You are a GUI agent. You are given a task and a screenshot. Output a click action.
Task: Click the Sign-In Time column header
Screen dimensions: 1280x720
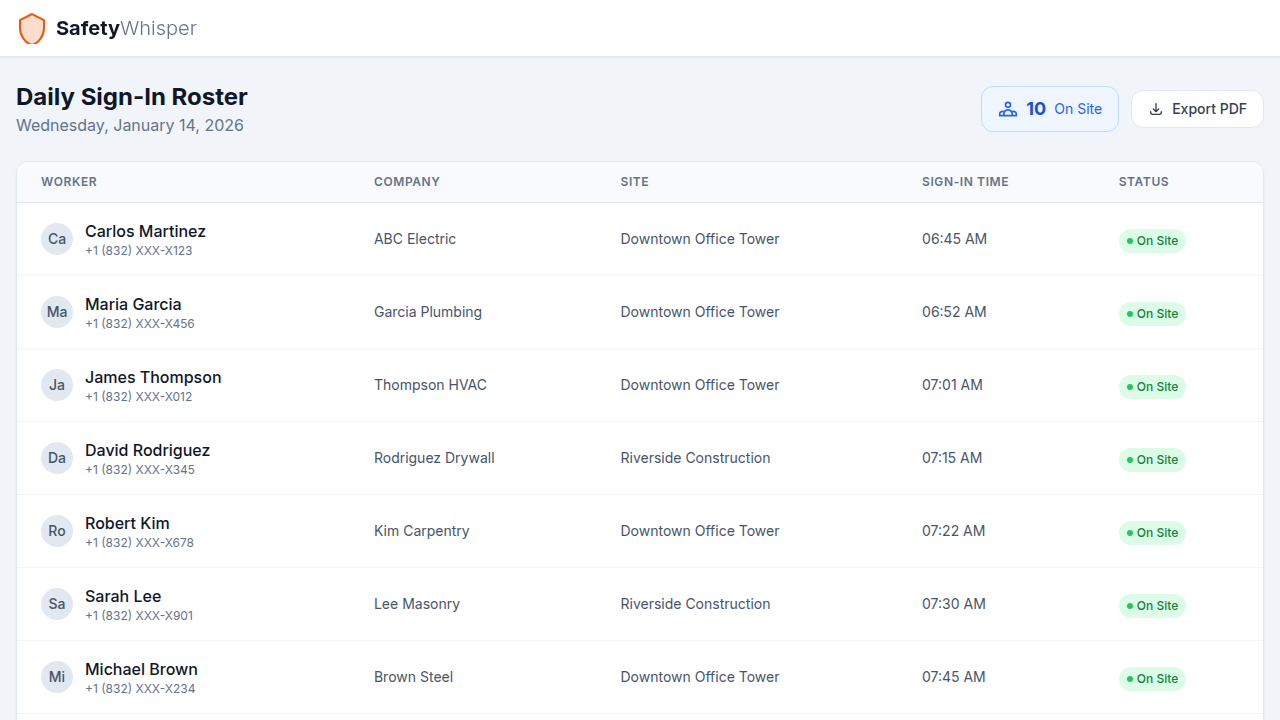[x=965, y=182]
